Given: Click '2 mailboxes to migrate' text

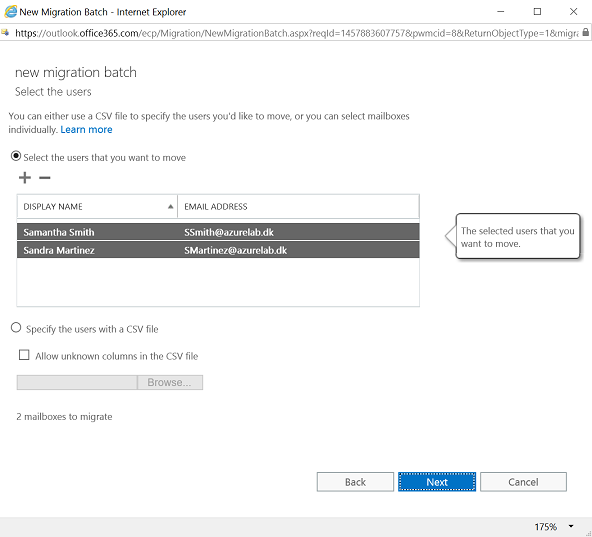Looking at the screenshot, I should coord(64,417).
